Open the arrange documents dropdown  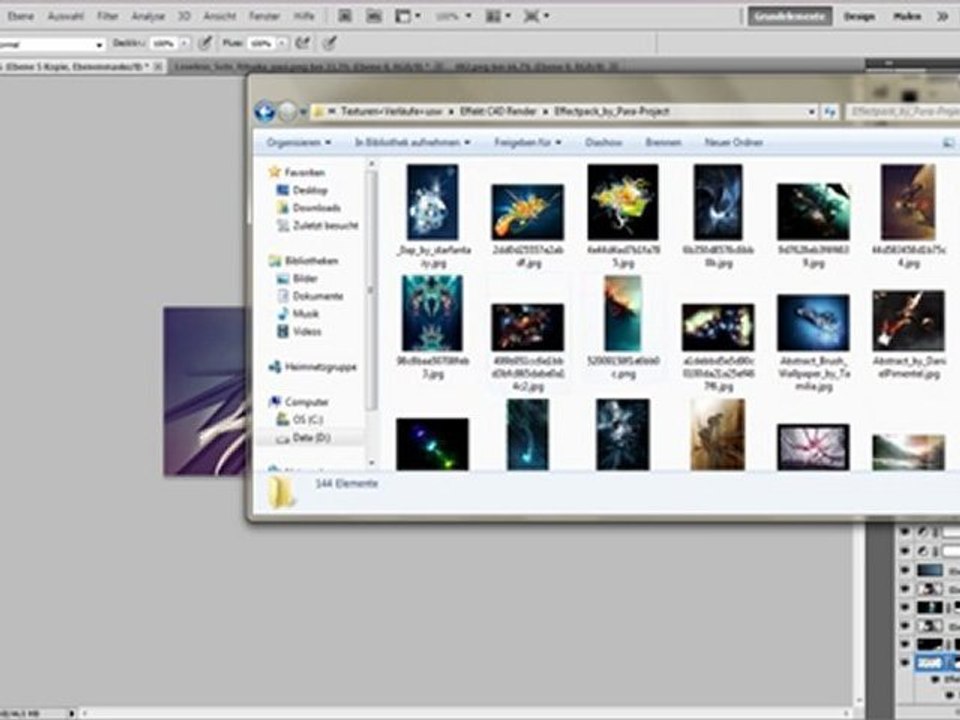tap(499, 17)
